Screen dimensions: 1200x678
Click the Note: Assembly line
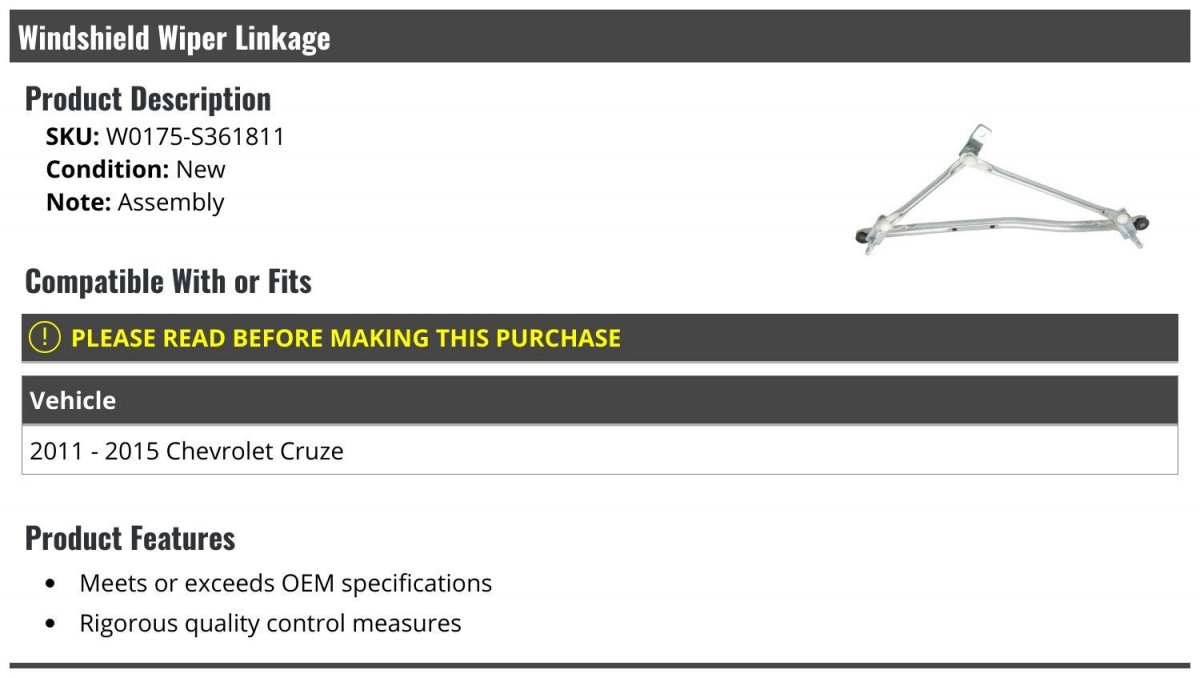pos(135,202)
